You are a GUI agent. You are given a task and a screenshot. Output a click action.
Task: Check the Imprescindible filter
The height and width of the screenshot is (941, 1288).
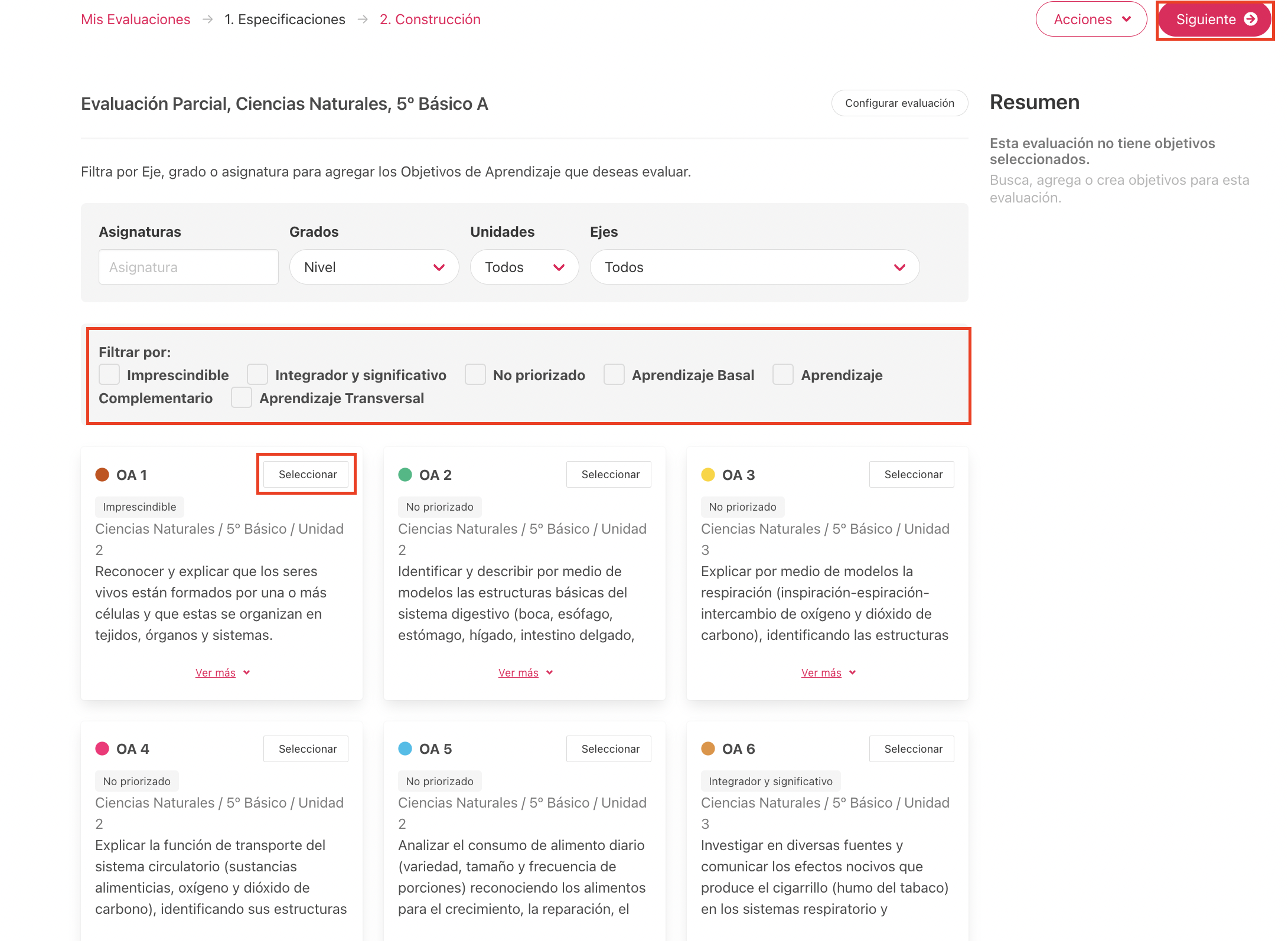109,374
